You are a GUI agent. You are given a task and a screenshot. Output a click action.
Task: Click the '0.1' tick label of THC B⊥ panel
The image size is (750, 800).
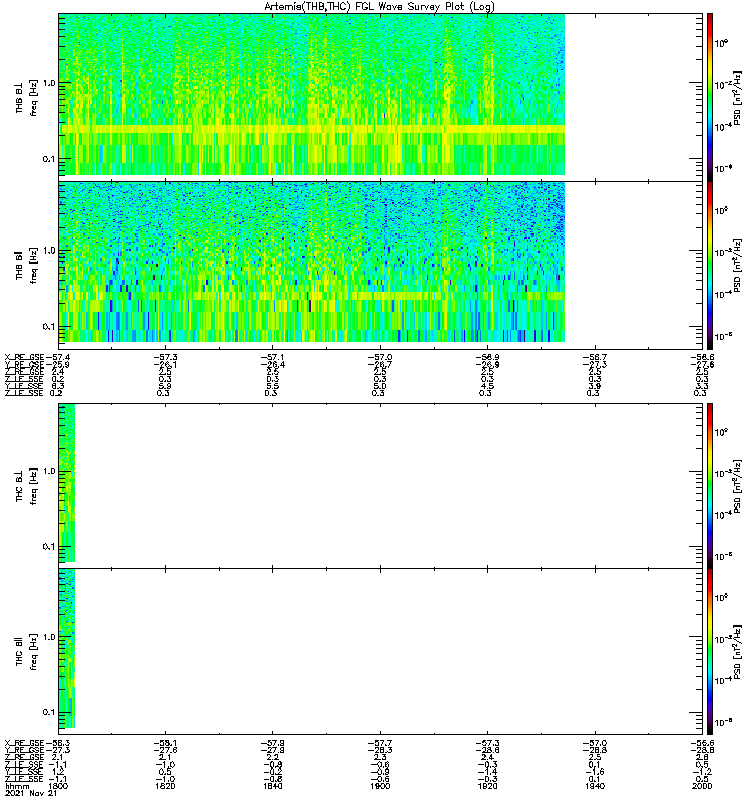49,546
